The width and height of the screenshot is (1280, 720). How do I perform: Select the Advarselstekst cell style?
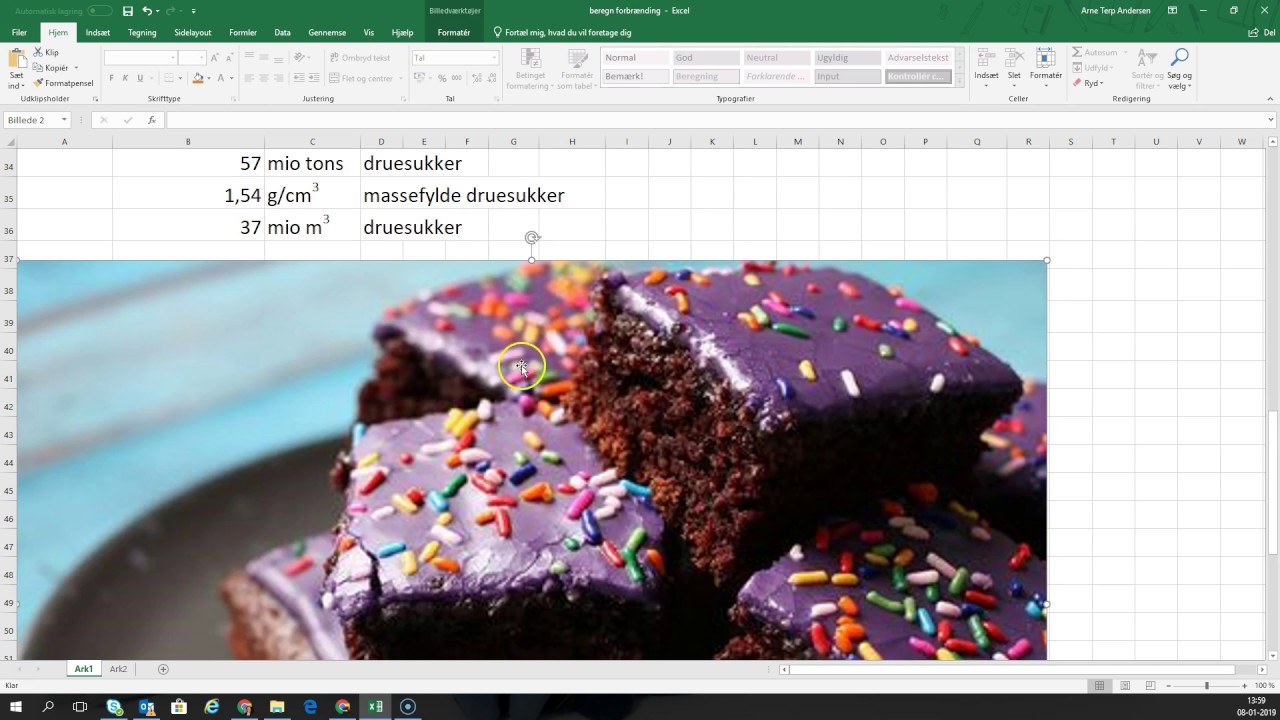tap(918, 58)
